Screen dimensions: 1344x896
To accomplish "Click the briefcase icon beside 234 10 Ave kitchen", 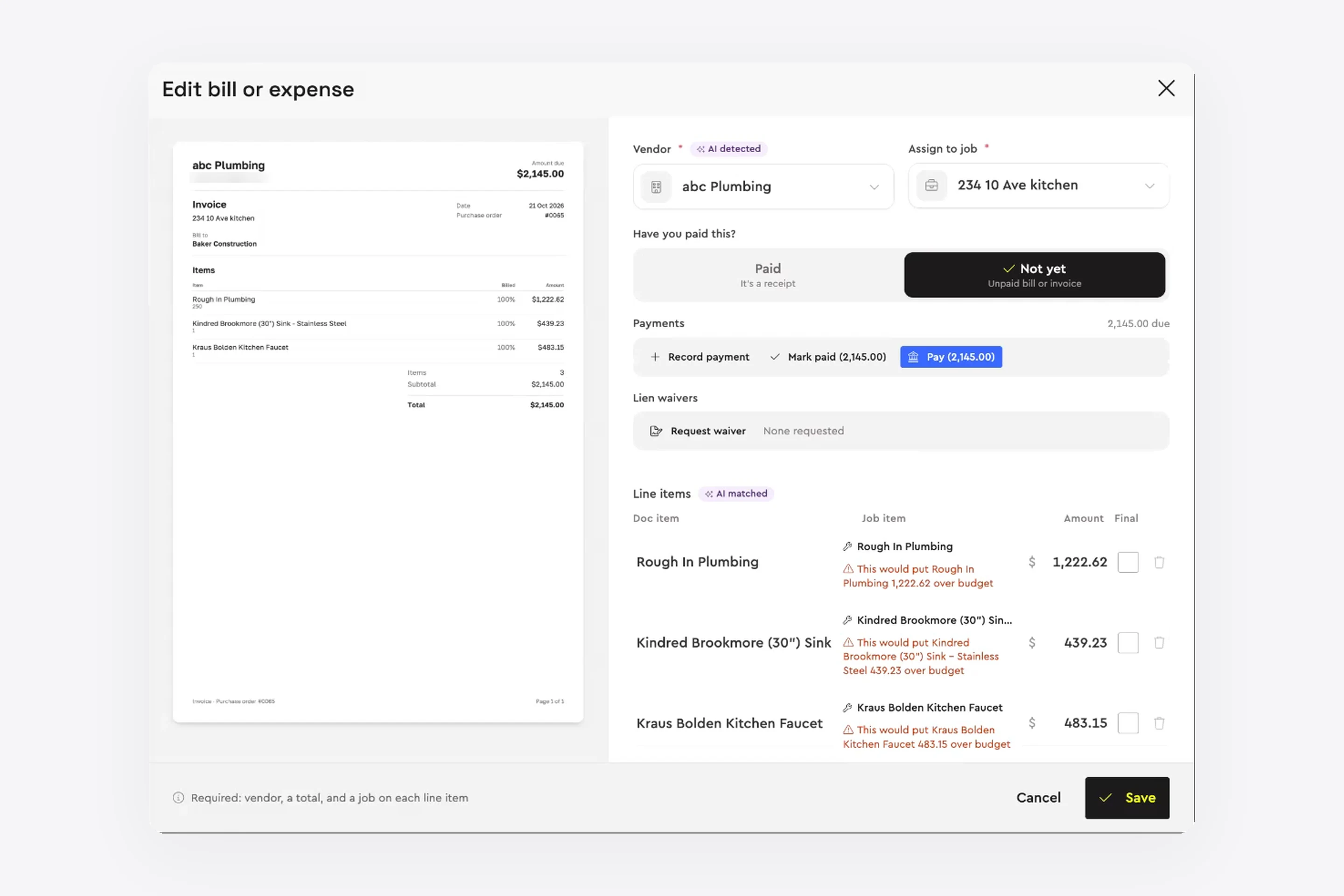I will click(x=931, y=185).
